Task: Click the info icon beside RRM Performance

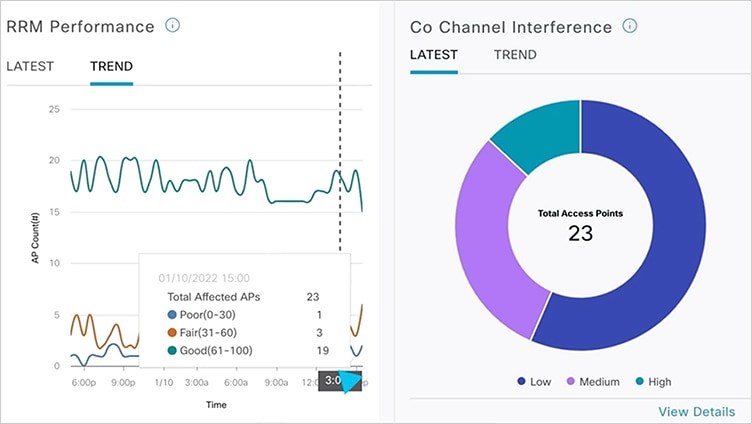Action: click(x=172, y=25)
